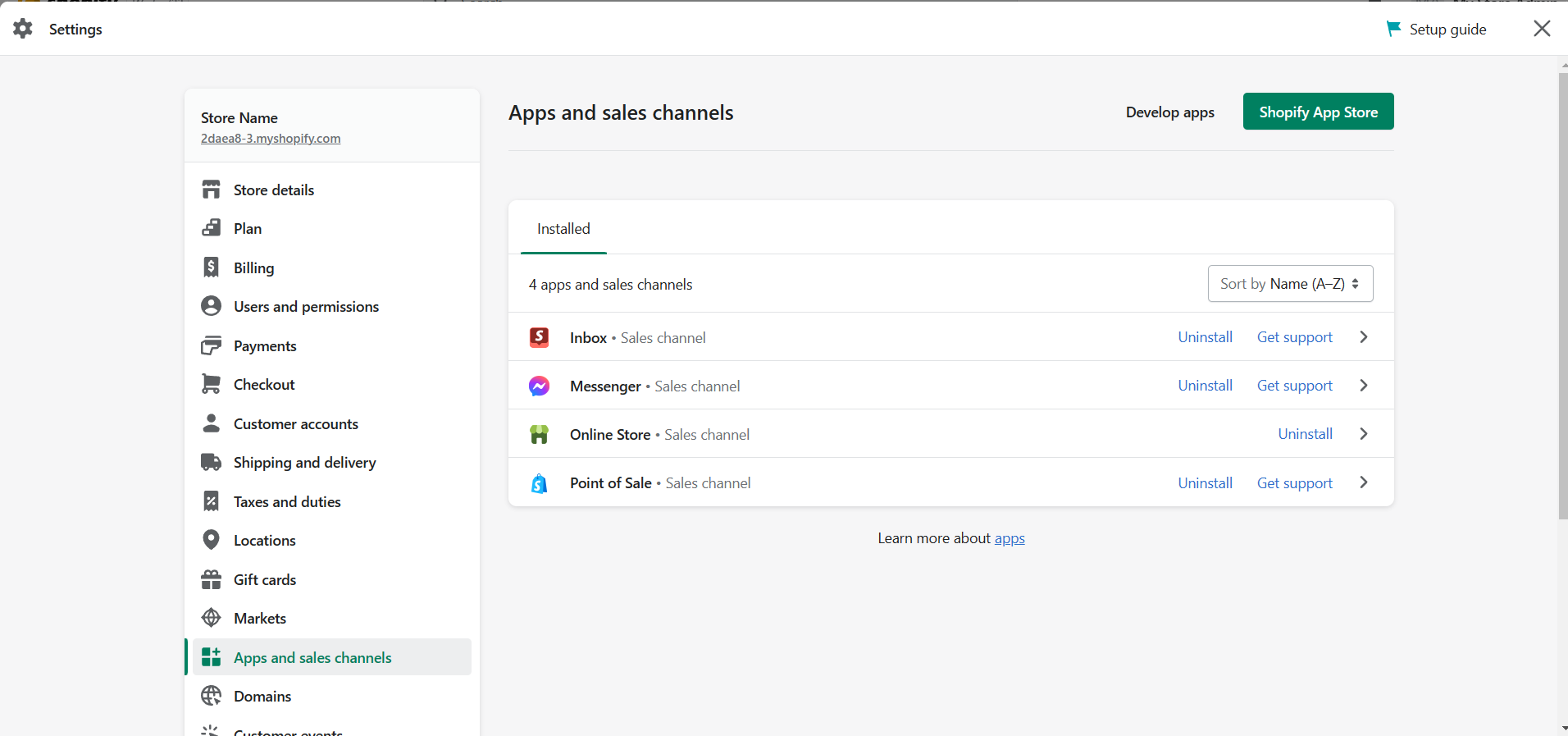Open Markets settings
Image resolution: width=1568 pixels, height=736 pixels.
point(332,618)
